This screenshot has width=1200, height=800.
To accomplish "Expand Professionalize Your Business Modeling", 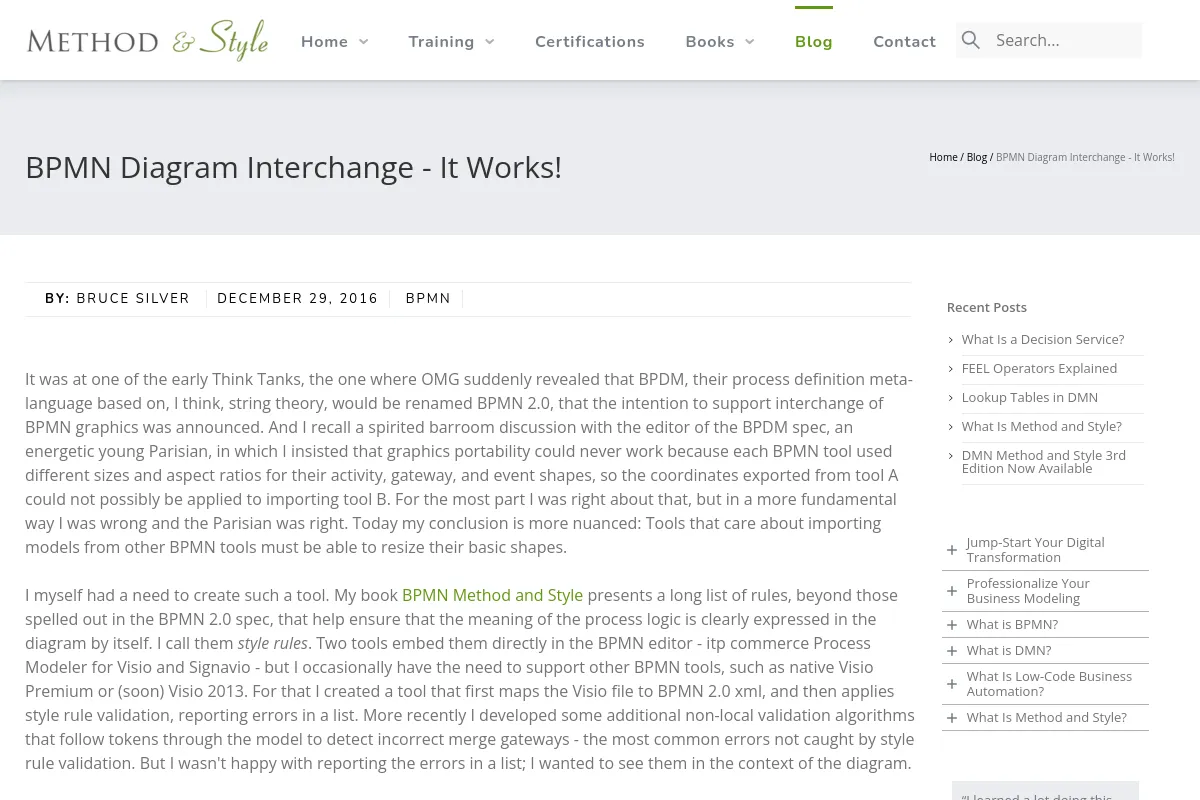I will 1045,591.
